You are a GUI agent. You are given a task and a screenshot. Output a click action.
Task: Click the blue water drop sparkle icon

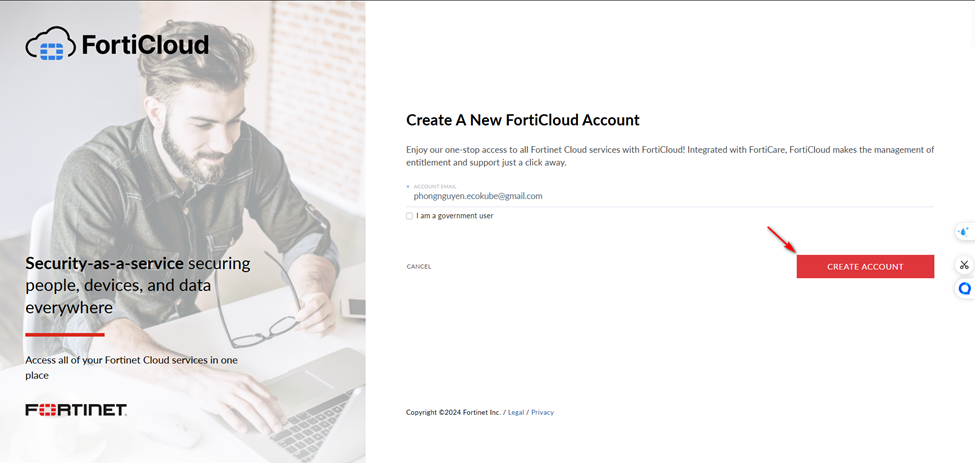pos(964,232)
